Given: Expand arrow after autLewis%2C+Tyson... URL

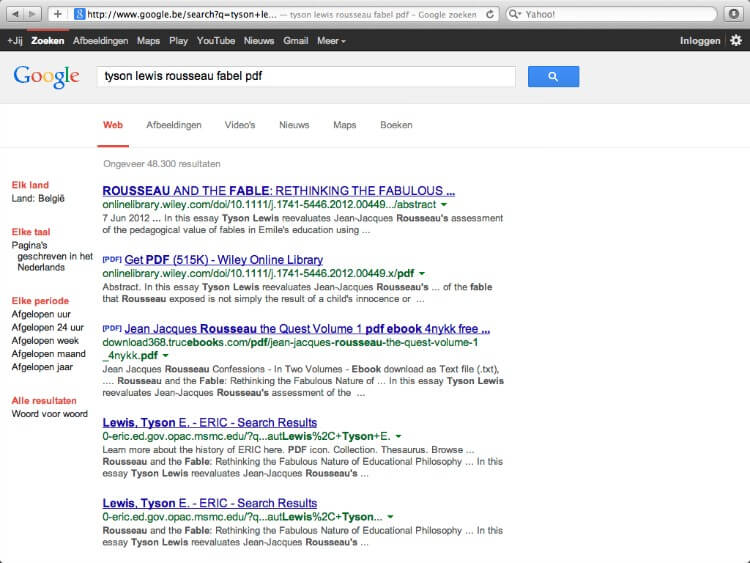Looking at the screenshot, I should click(x=390, y=517).
